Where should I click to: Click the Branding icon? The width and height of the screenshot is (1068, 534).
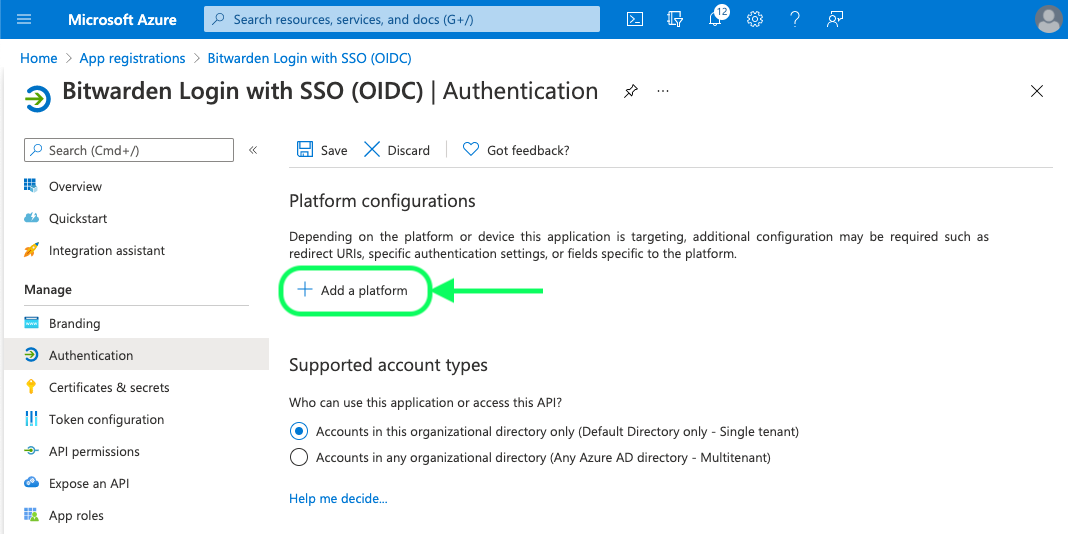click(x=31, y=323)
